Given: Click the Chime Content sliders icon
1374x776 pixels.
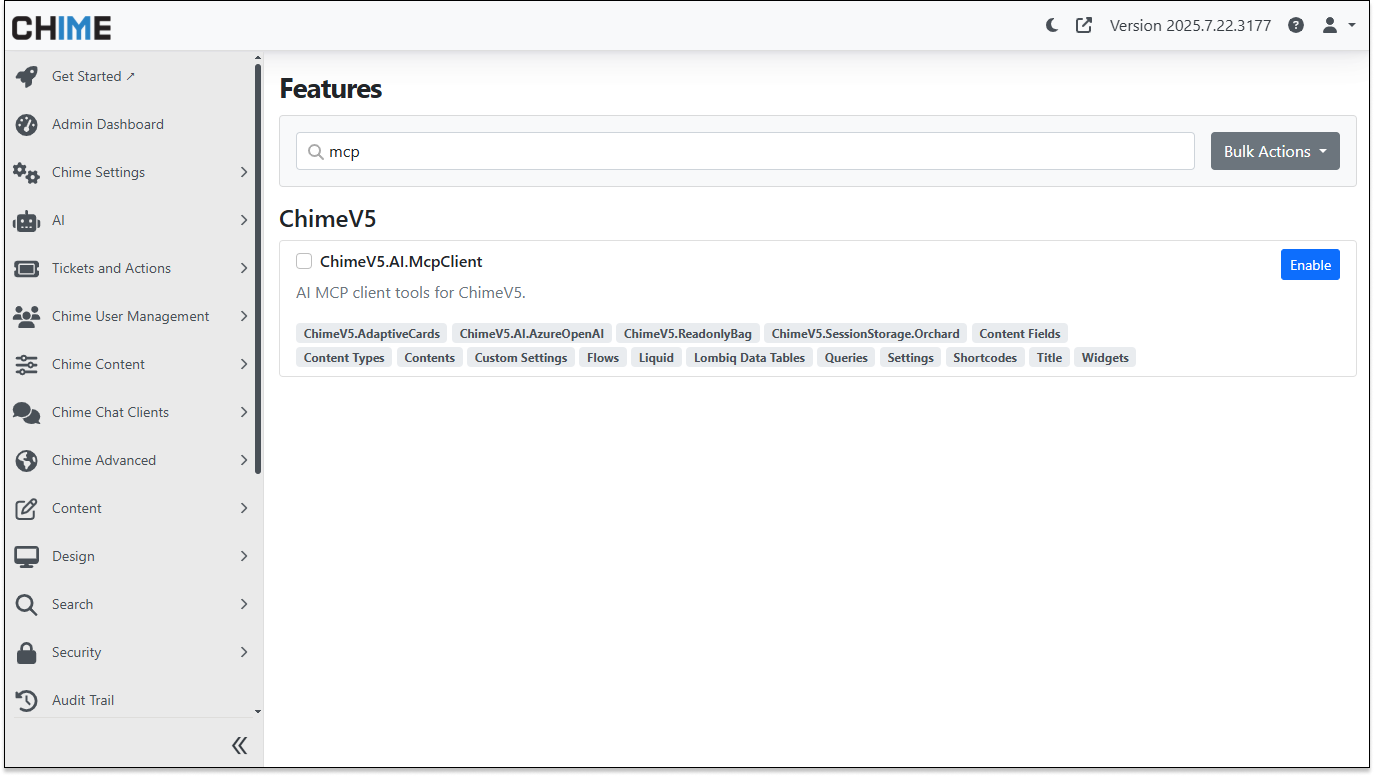Looking at the screenshot, I should [27, 364].
